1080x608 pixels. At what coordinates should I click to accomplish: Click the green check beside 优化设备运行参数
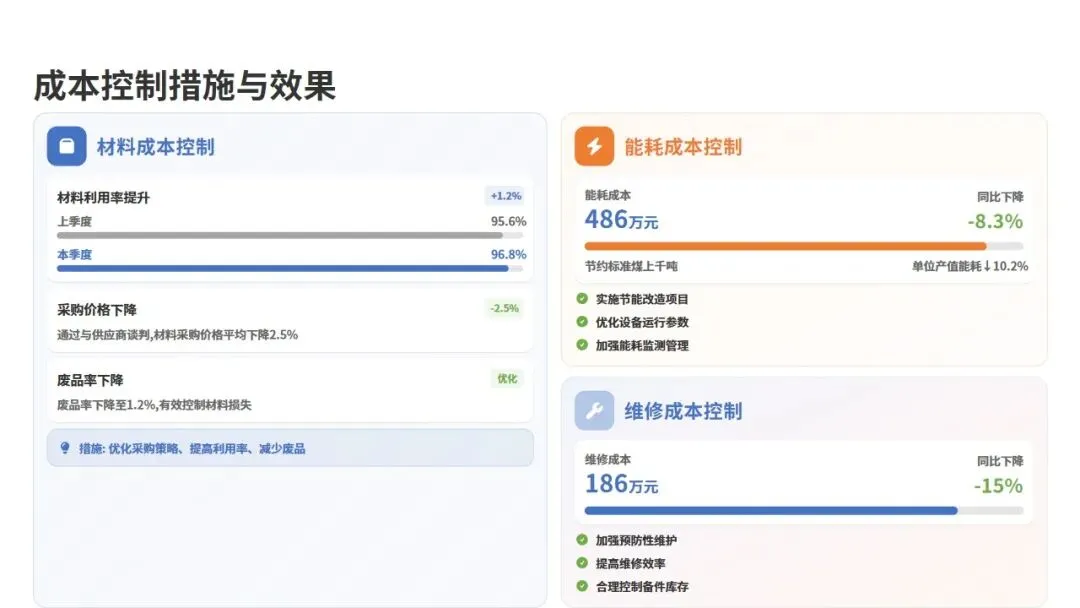pos(582,322)
